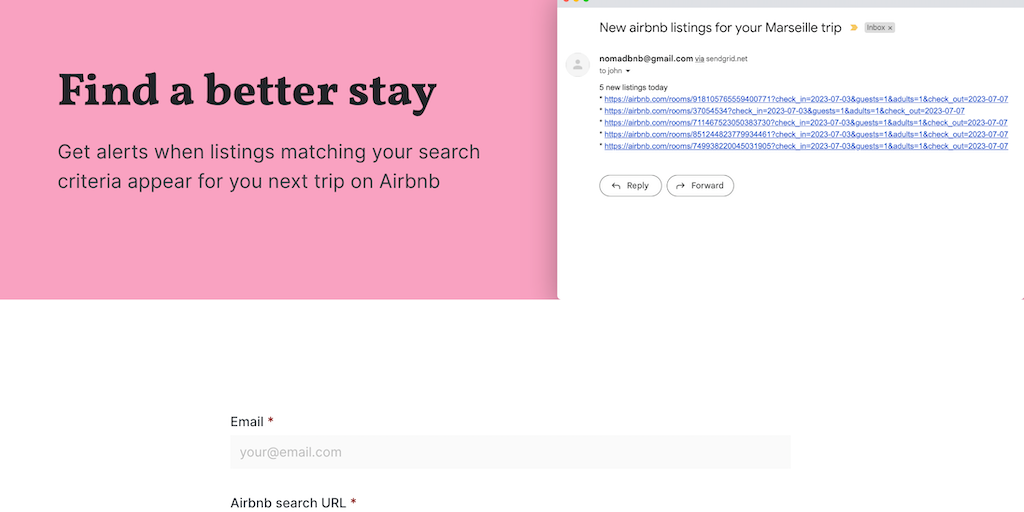Click the nomadbnb@gmail.com sender address

pyautogui.click(x=646, y=59)
